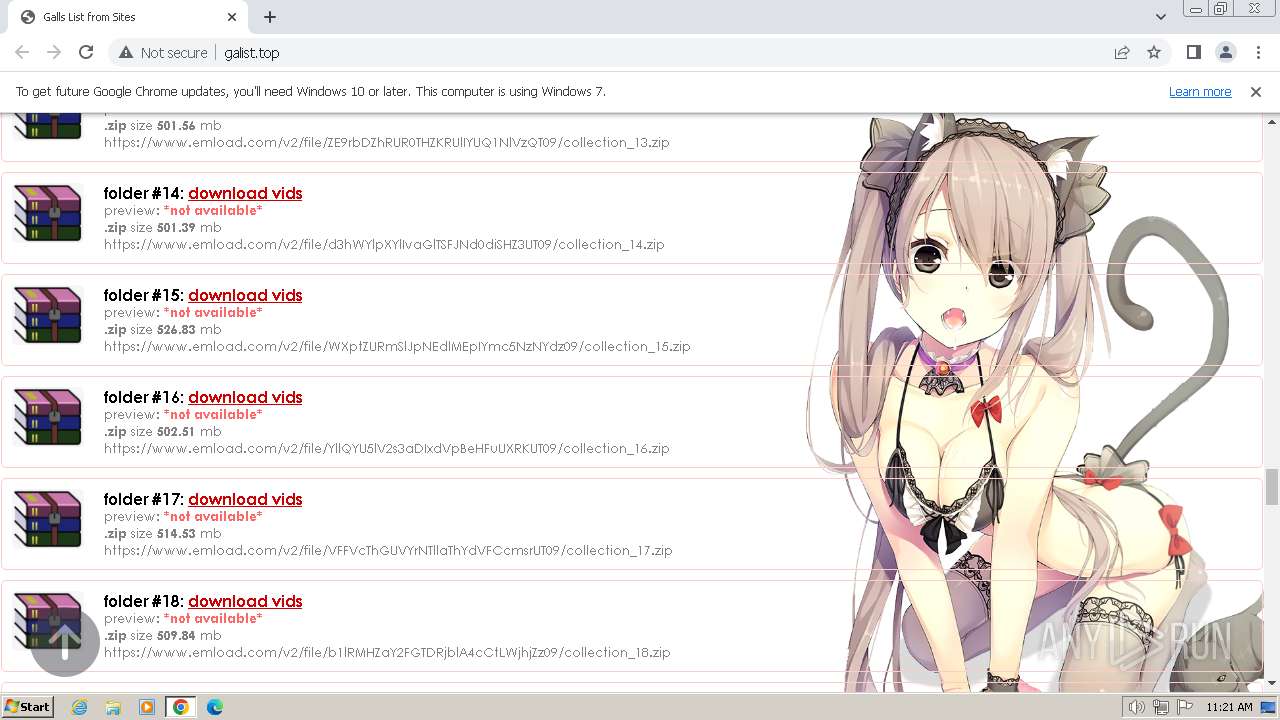
Task: Open the volume speaker tray icon
Action: [1136, 707]
